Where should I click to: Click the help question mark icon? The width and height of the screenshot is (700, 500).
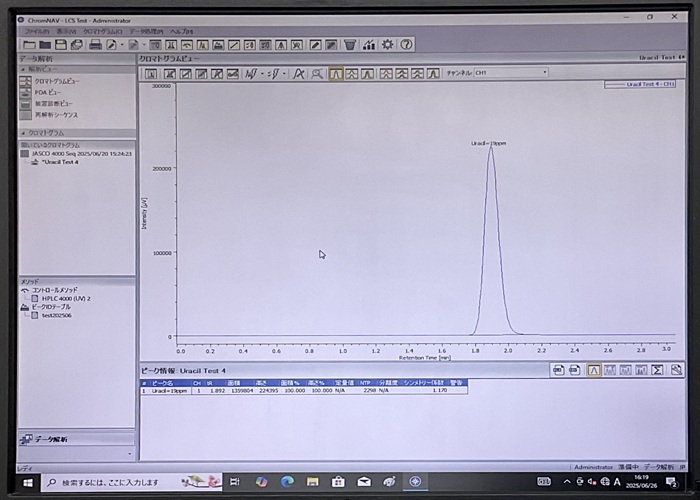click(x=407, y=45)
